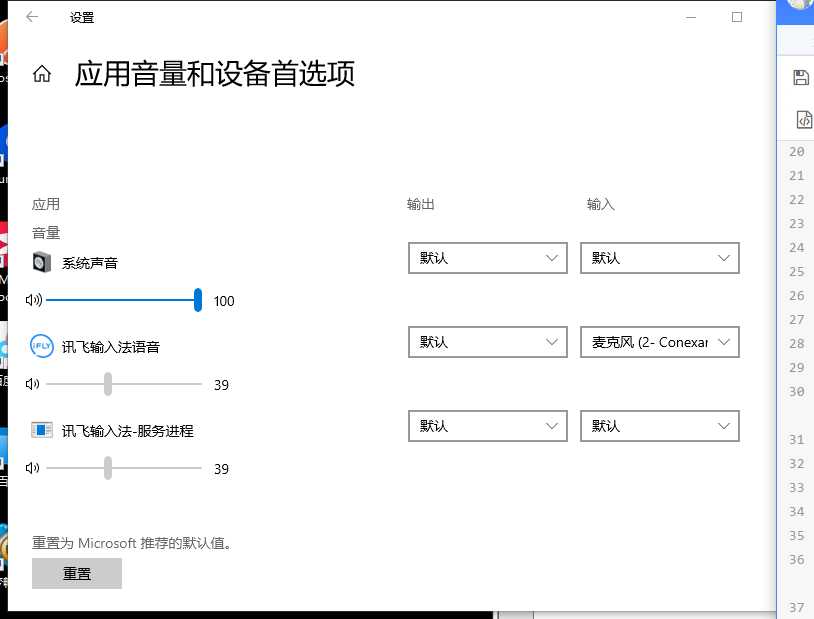Open the 系统声音 input device dropdown

click(659, 258)
